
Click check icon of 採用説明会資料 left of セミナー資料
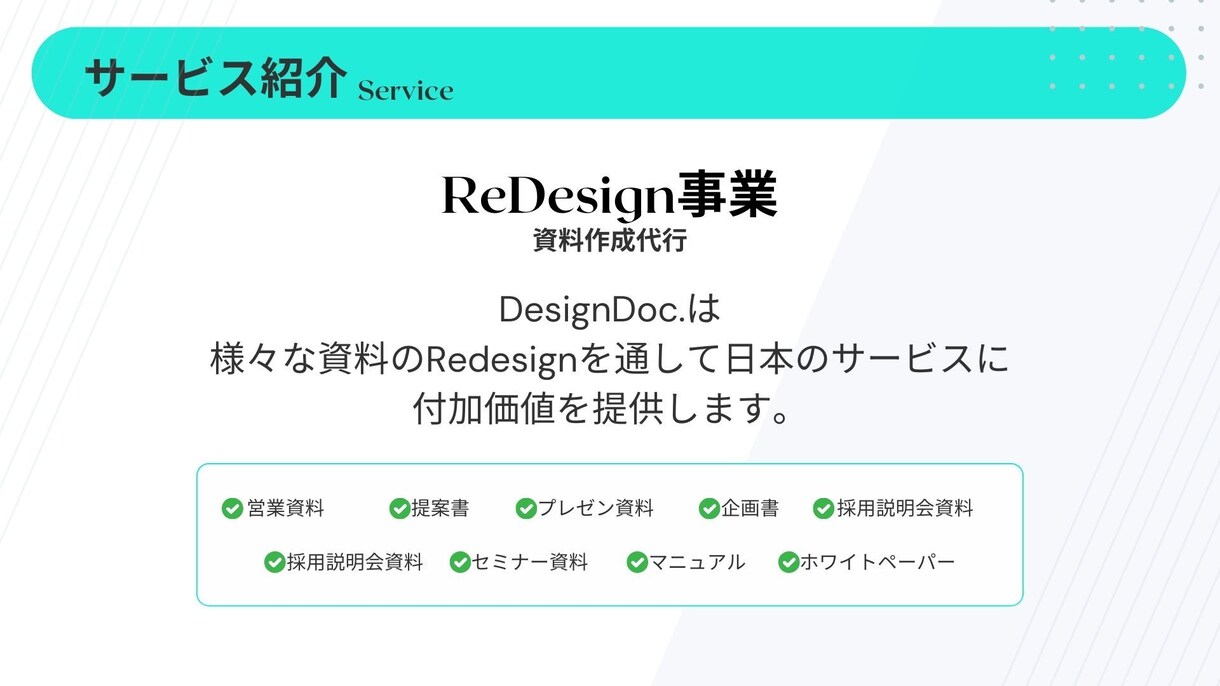pyautogui.click(x=274, y=563)
